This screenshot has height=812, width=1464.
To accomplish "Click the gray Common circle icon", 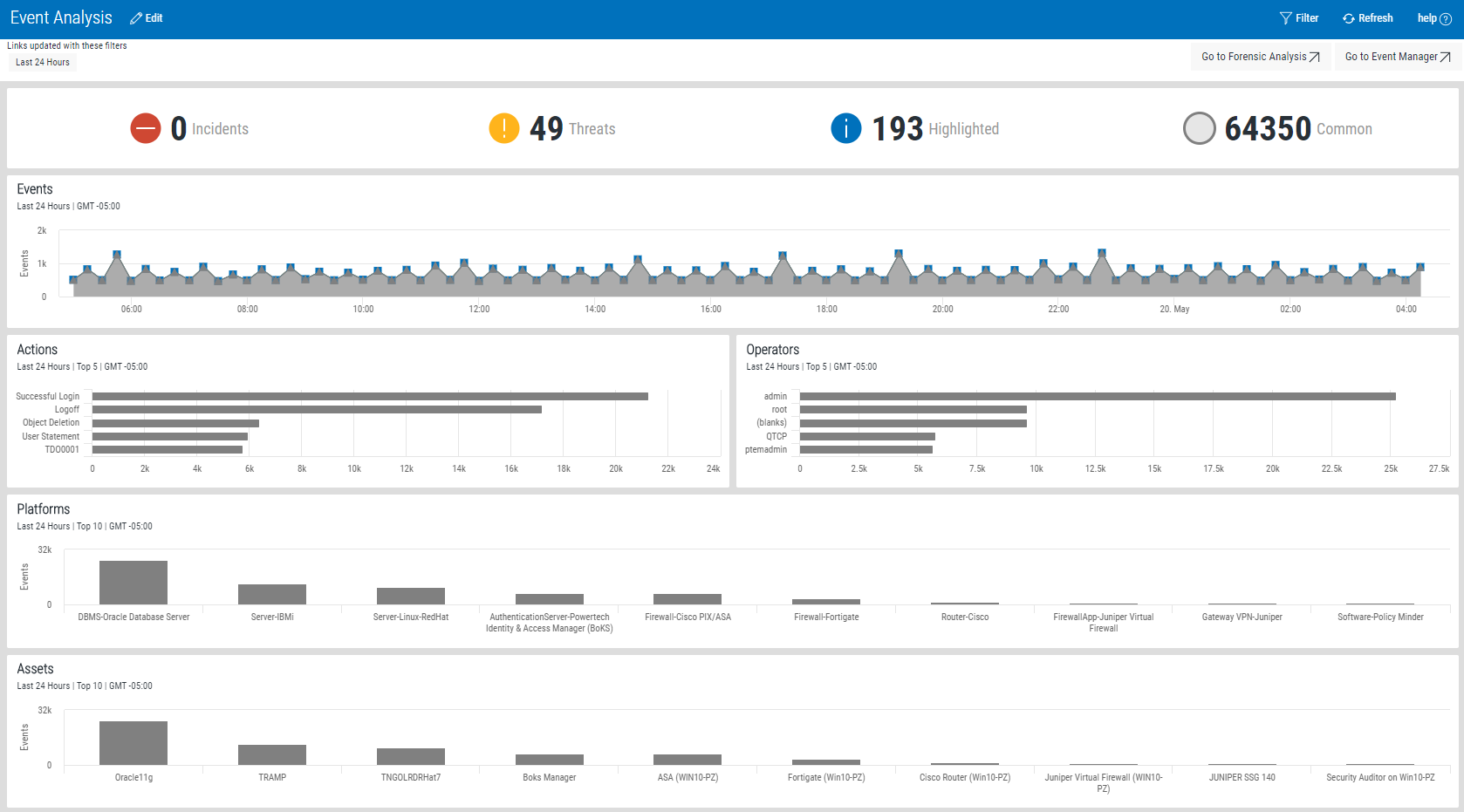I will [1199, 128].
